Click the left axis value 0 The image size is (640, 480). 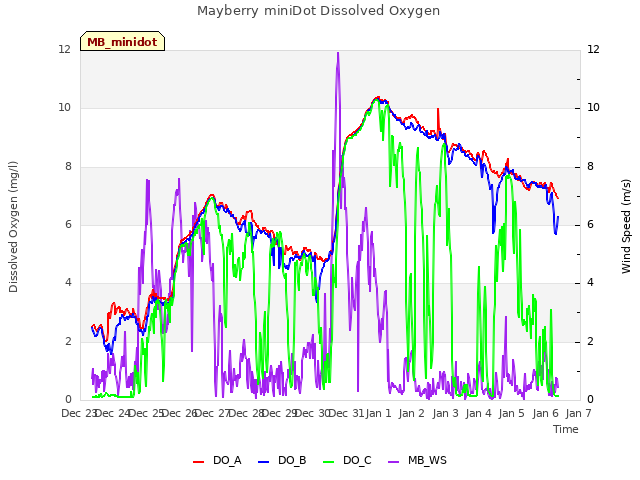coord(68,399)
